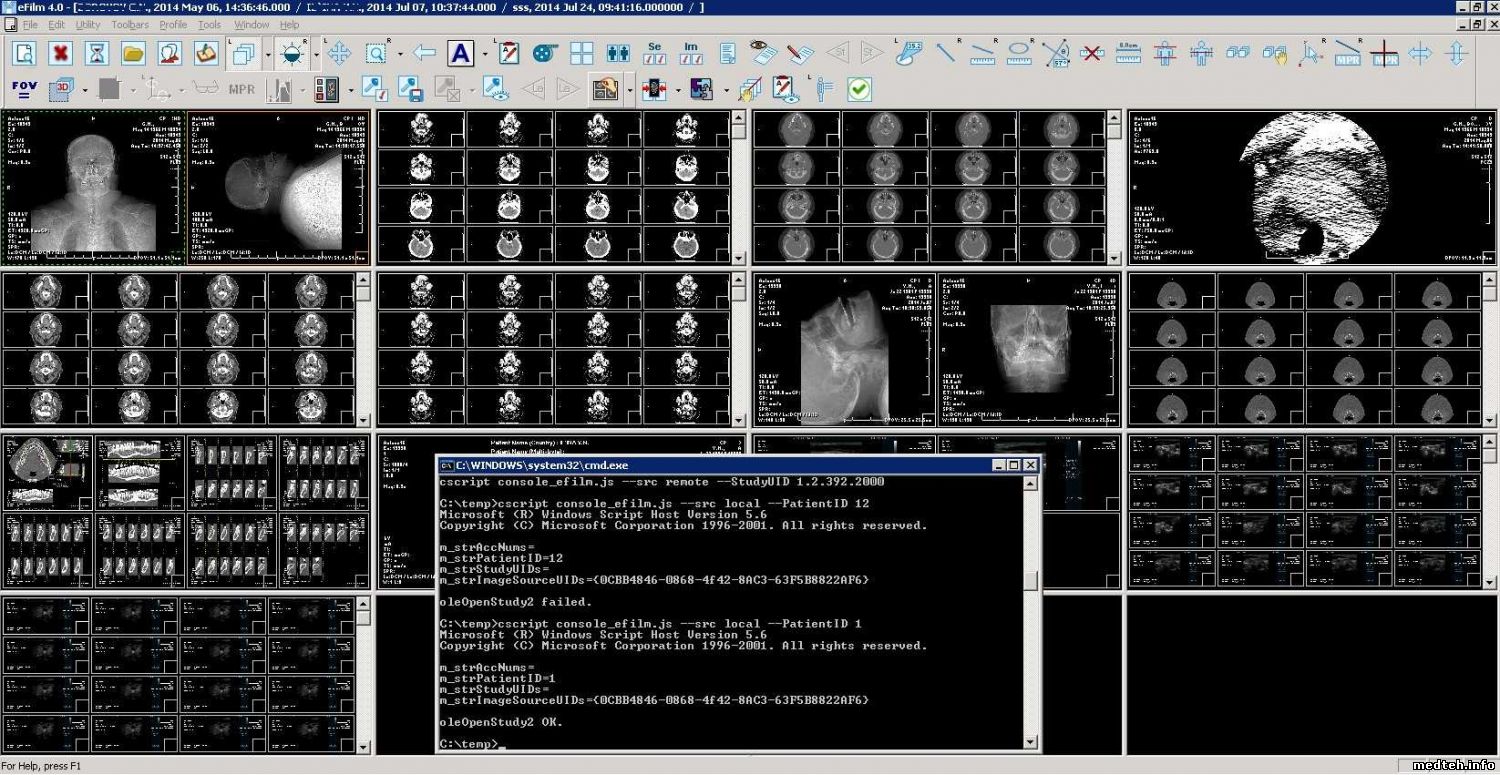
Task: Toggle the green checkmark icon
Action: (858, 90)
